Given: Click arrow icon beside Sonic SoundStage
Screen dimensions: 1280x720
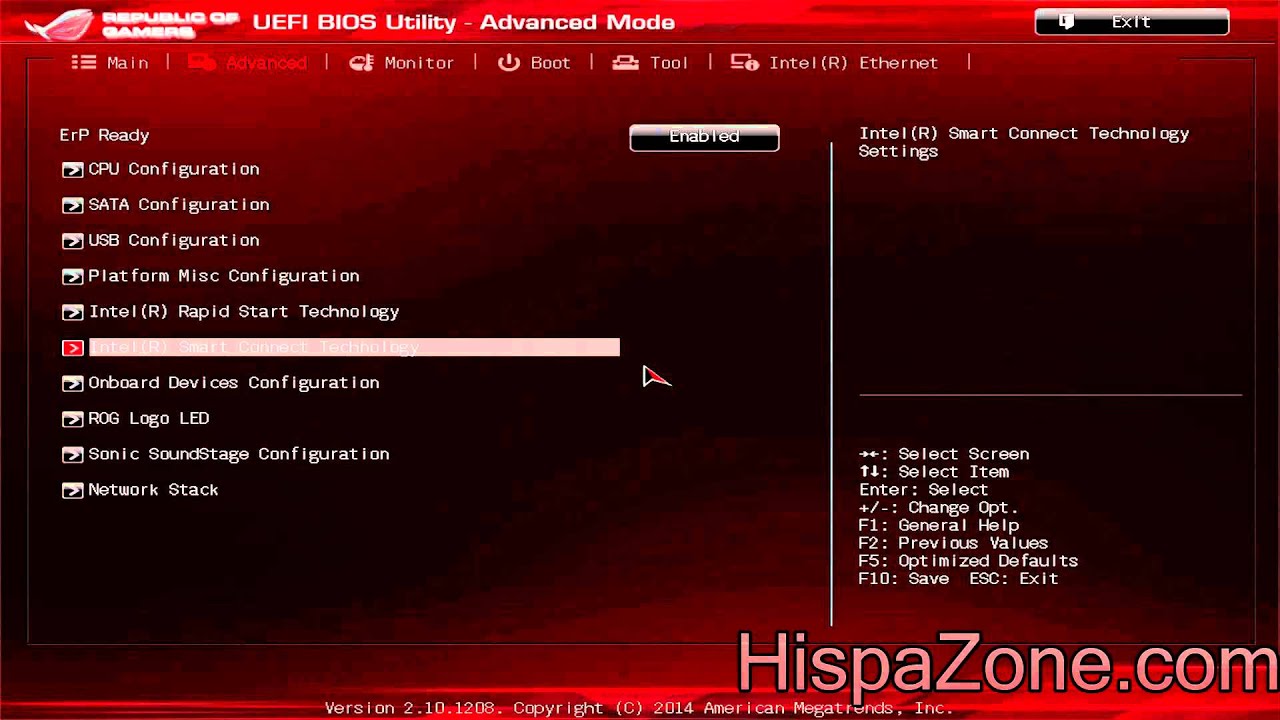Looking at the screenshot, I should (72, 455).
